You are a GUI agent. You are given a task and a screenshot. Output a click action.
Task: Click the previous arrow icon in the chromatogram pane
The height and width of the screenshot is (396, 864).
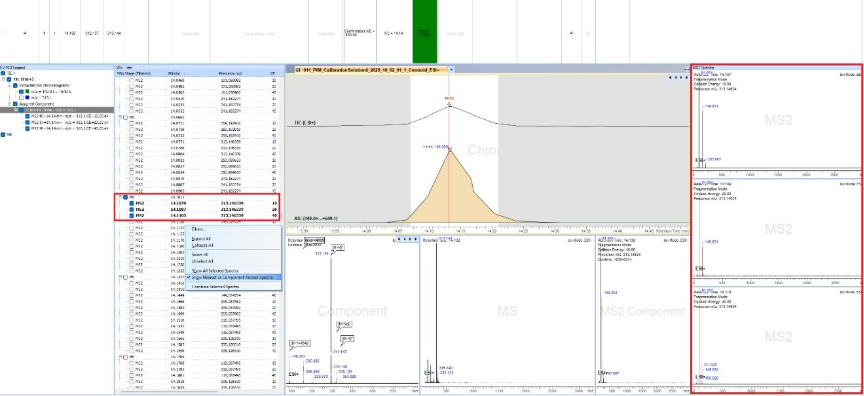pos(676,78)
